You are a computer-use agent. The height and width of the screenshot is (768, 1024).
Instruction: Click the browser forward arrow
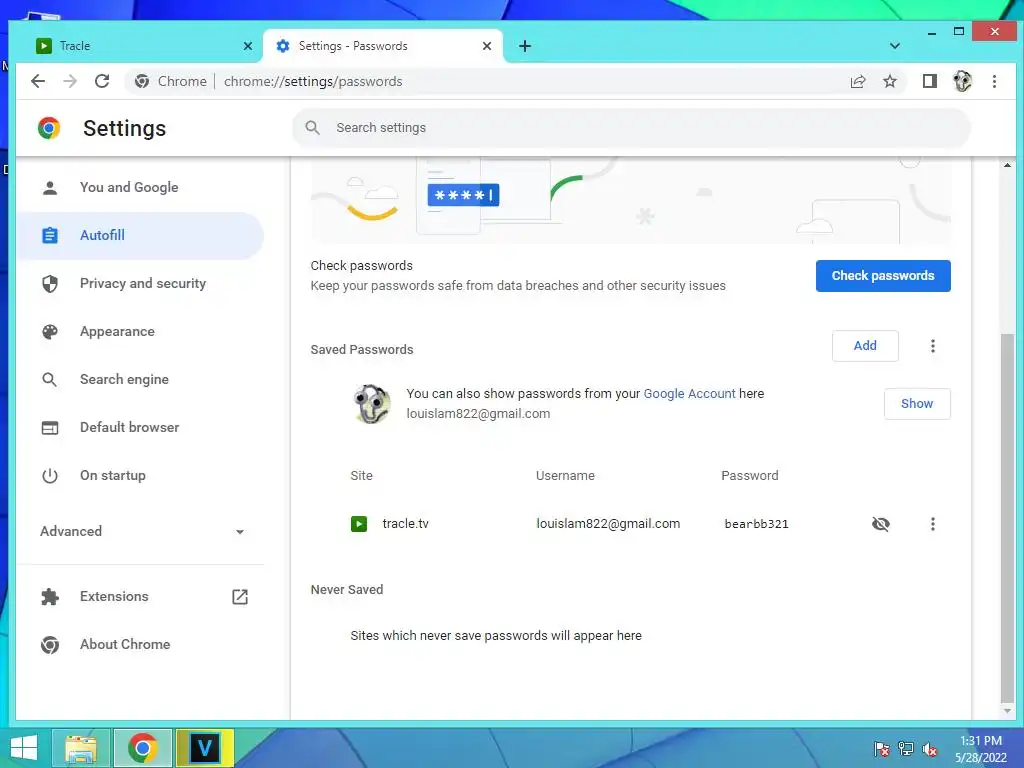[70, 81]
